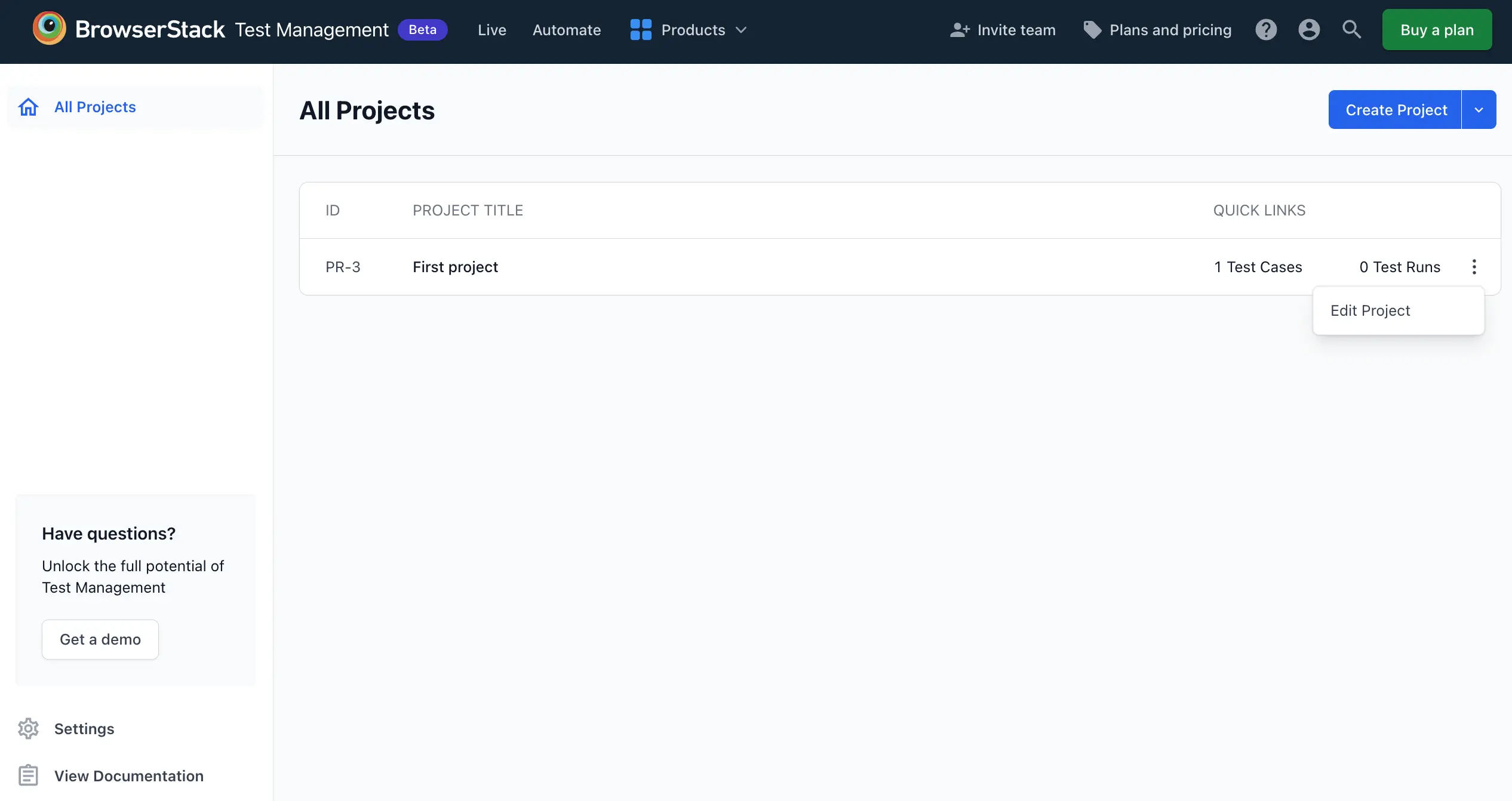Click the Plans and pricing tag icon

tap(1092, 29)
